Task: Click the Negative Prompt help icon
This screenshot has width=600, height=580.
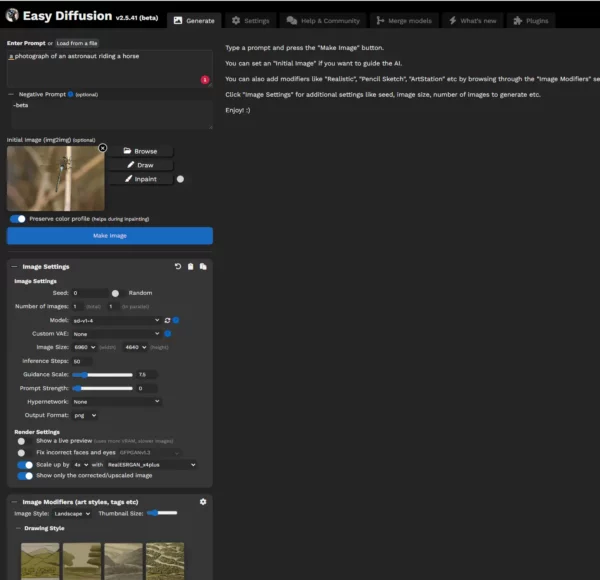Action: tap(70, 94)
